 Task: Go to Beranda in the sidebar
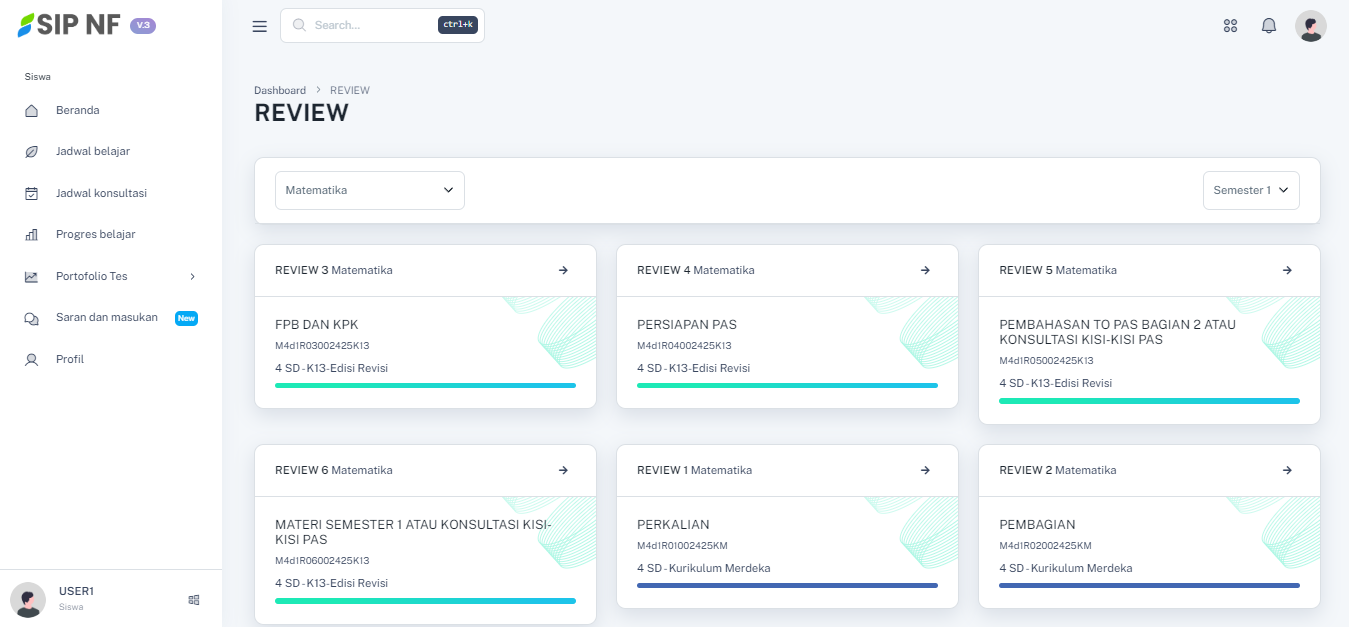(77, 110)
